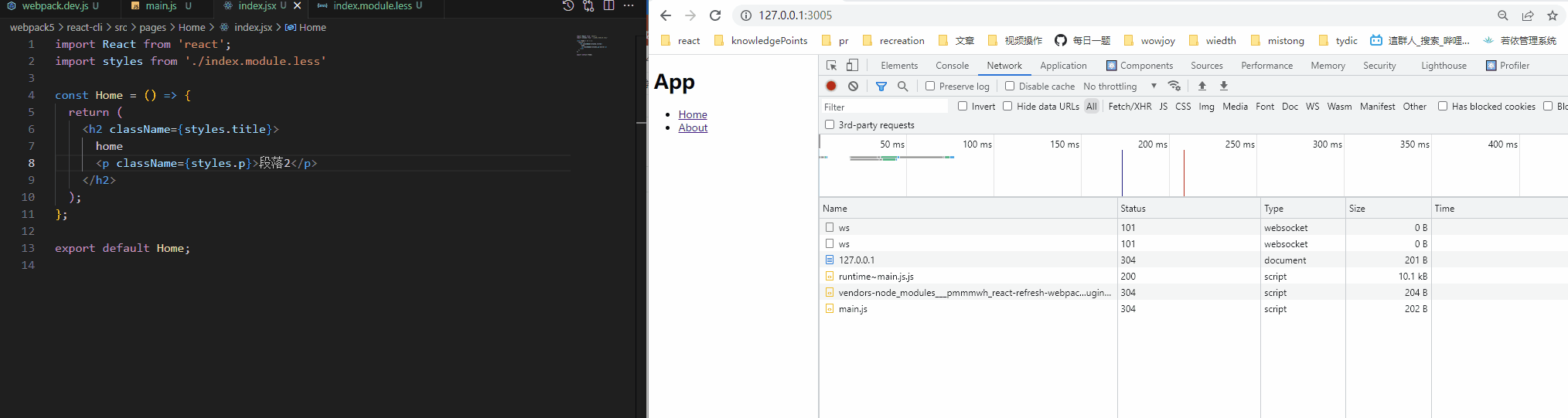Expand the react-cli breadcrumb segment
Viewport: 1568px width, 418px height.
point(84,27)
